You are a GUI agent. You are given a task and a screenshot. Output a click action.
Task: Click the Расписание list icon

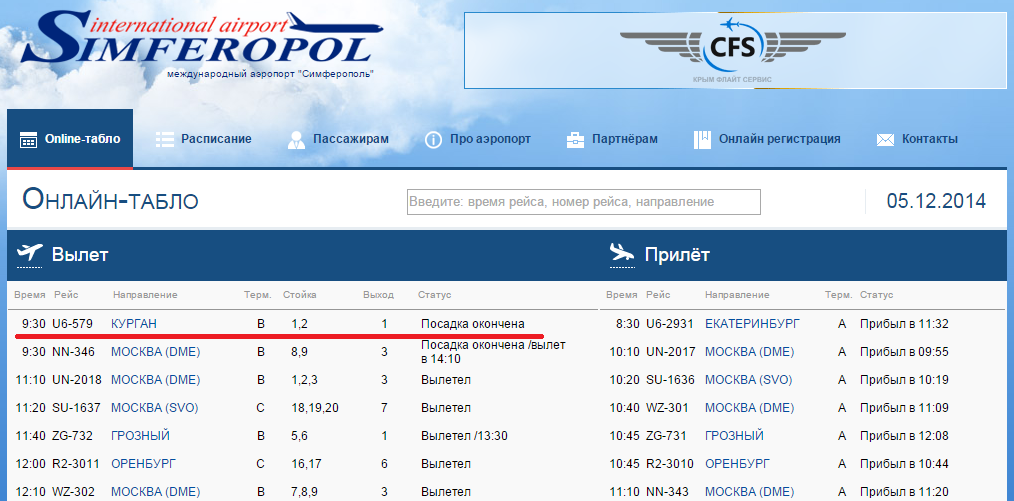click(x=165, y=140)
